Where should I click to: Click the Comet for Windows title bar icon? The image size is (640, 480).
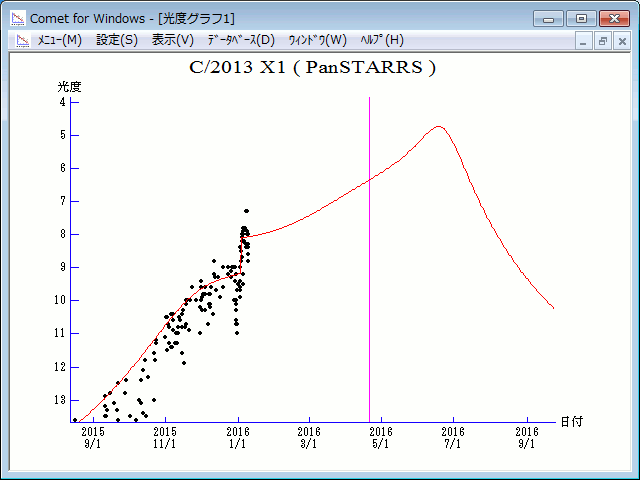(18, 18)
